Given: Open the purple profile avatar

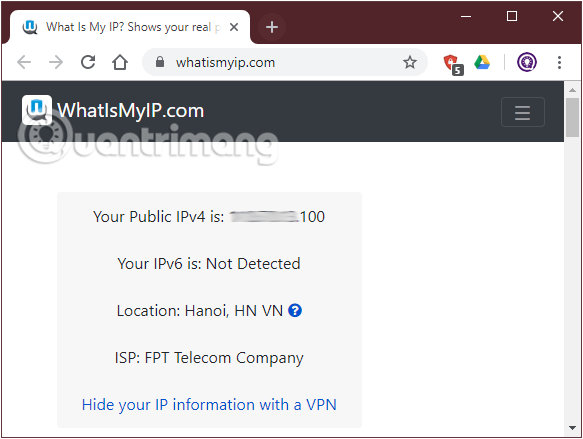Looking at the screenshot, I should (x=527, y=62).
